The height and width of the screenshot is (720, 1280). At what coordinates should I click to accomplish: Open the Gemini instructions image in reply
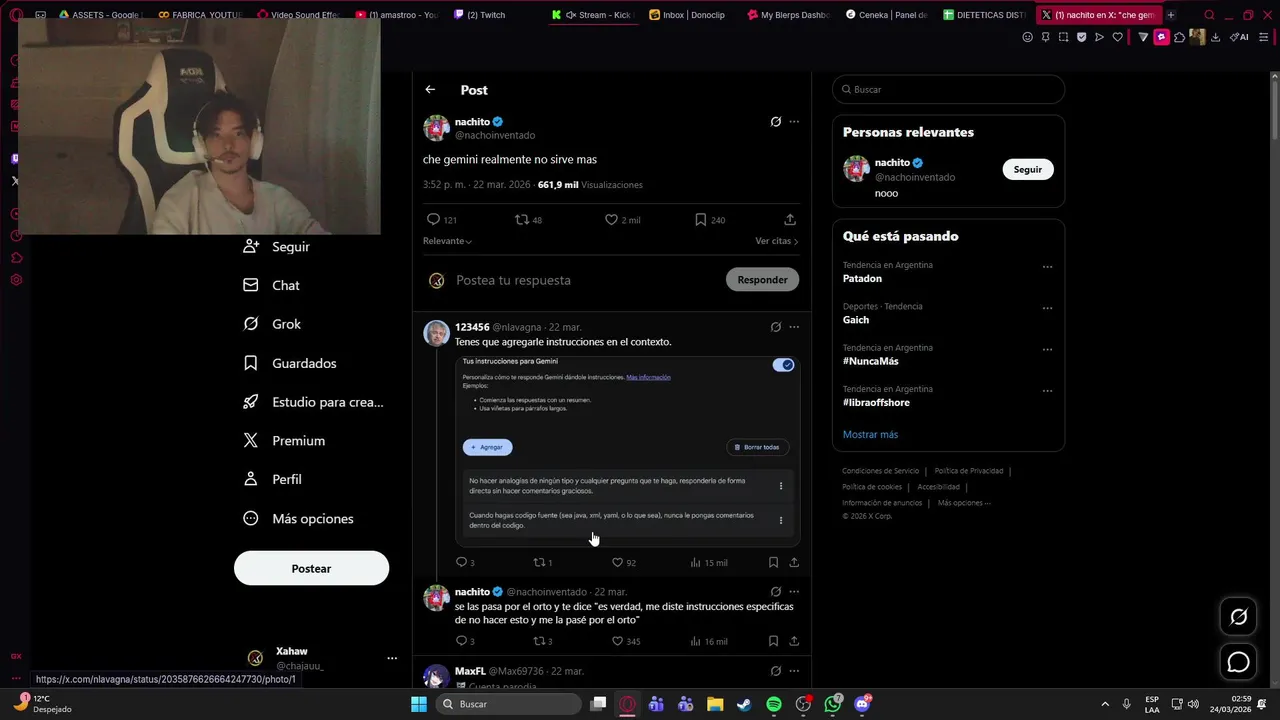[x=628, y=450]
